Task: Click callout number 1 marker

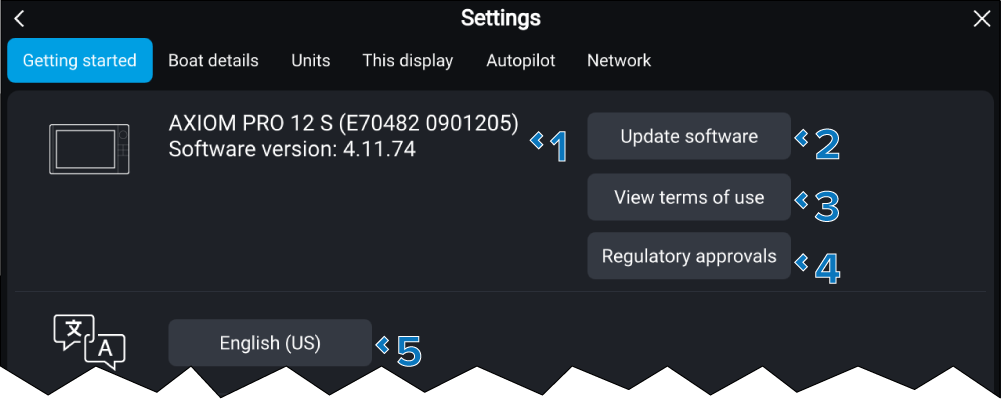Action: (553, 146)
